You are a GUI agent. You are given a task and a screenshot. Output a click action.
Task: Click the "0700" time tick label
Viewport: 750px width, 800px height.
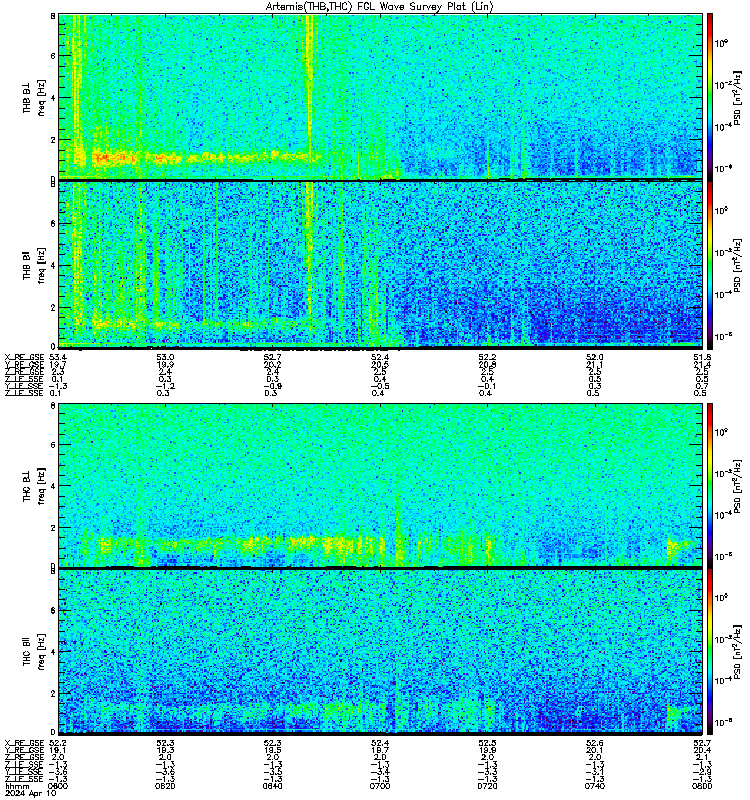pyautogui.click(x=380, y=786)
